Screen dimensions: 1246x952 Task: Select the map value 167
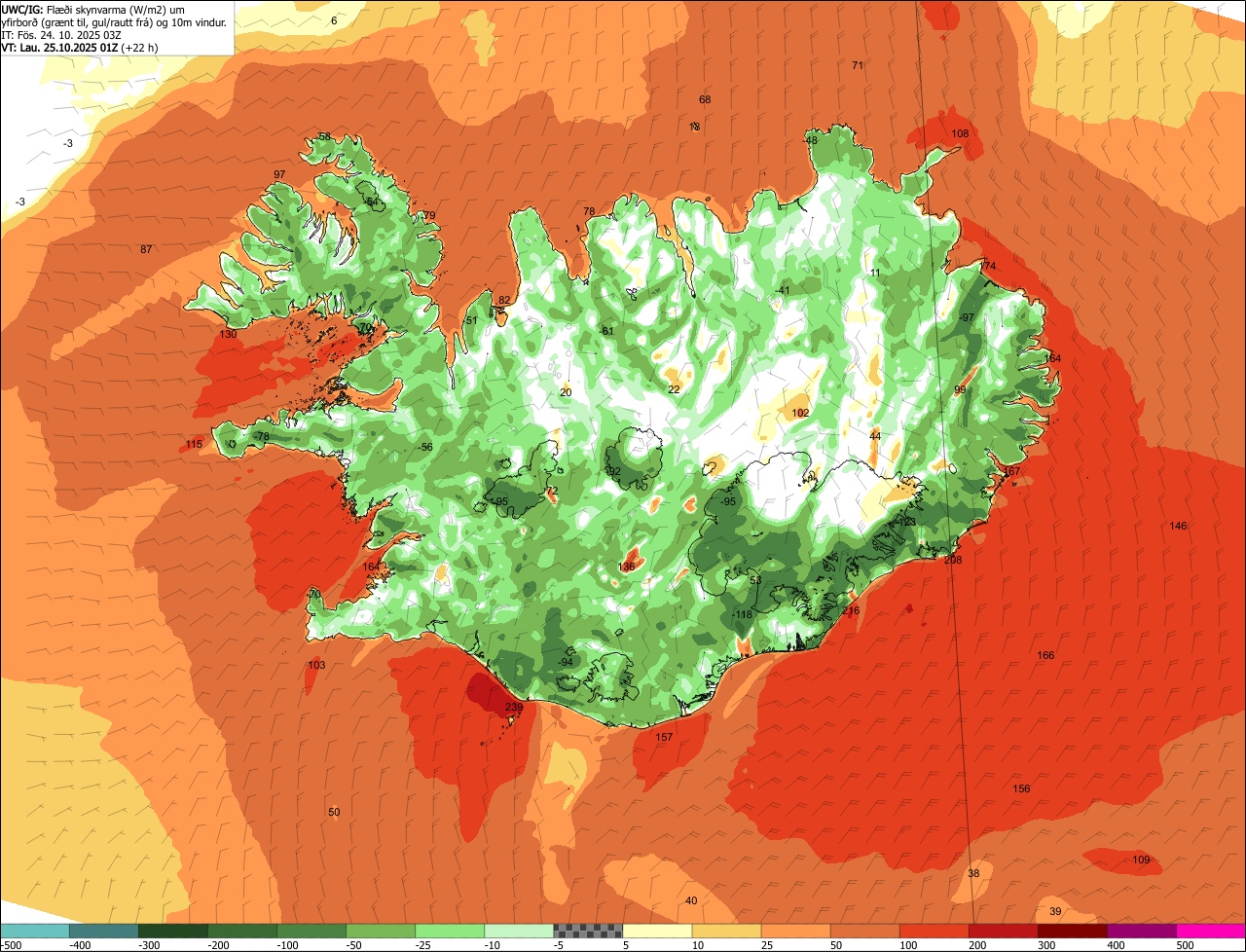[1012, 472]
